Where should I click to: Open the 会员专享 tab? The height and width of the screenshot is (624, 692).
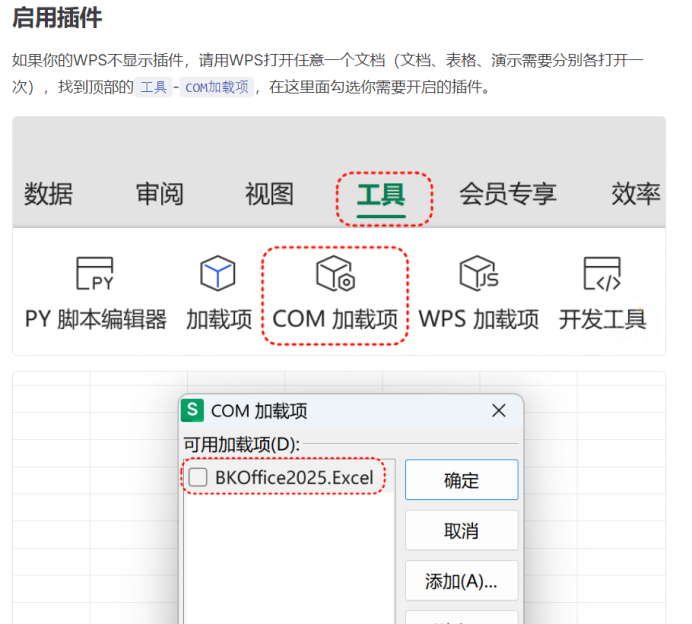click(x=507, y=194)
